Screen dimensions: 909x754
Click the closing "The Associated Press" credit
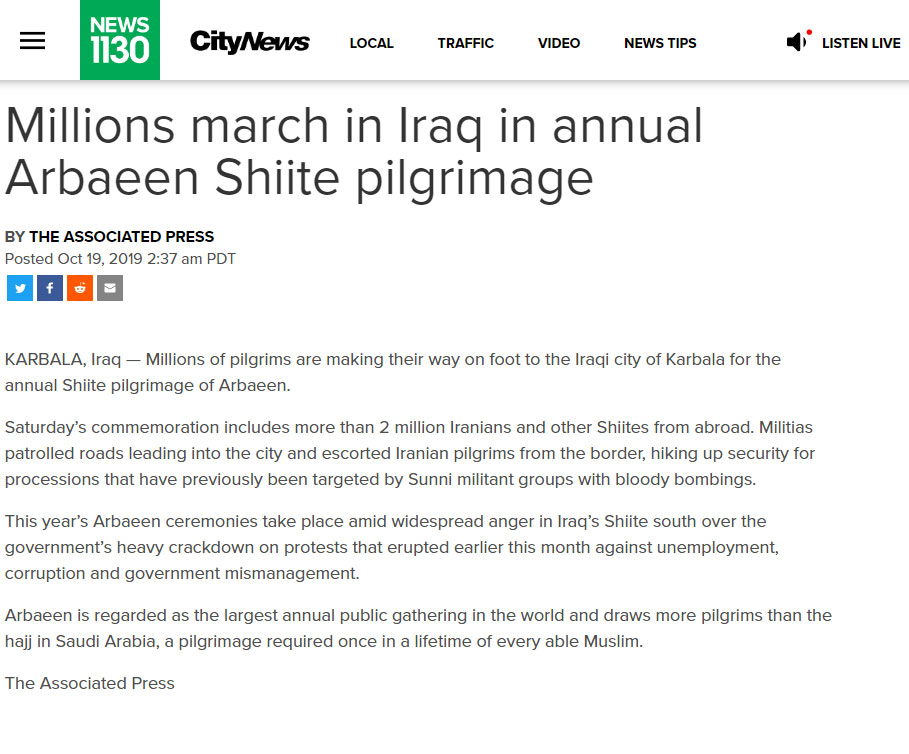tap(90, 683)
